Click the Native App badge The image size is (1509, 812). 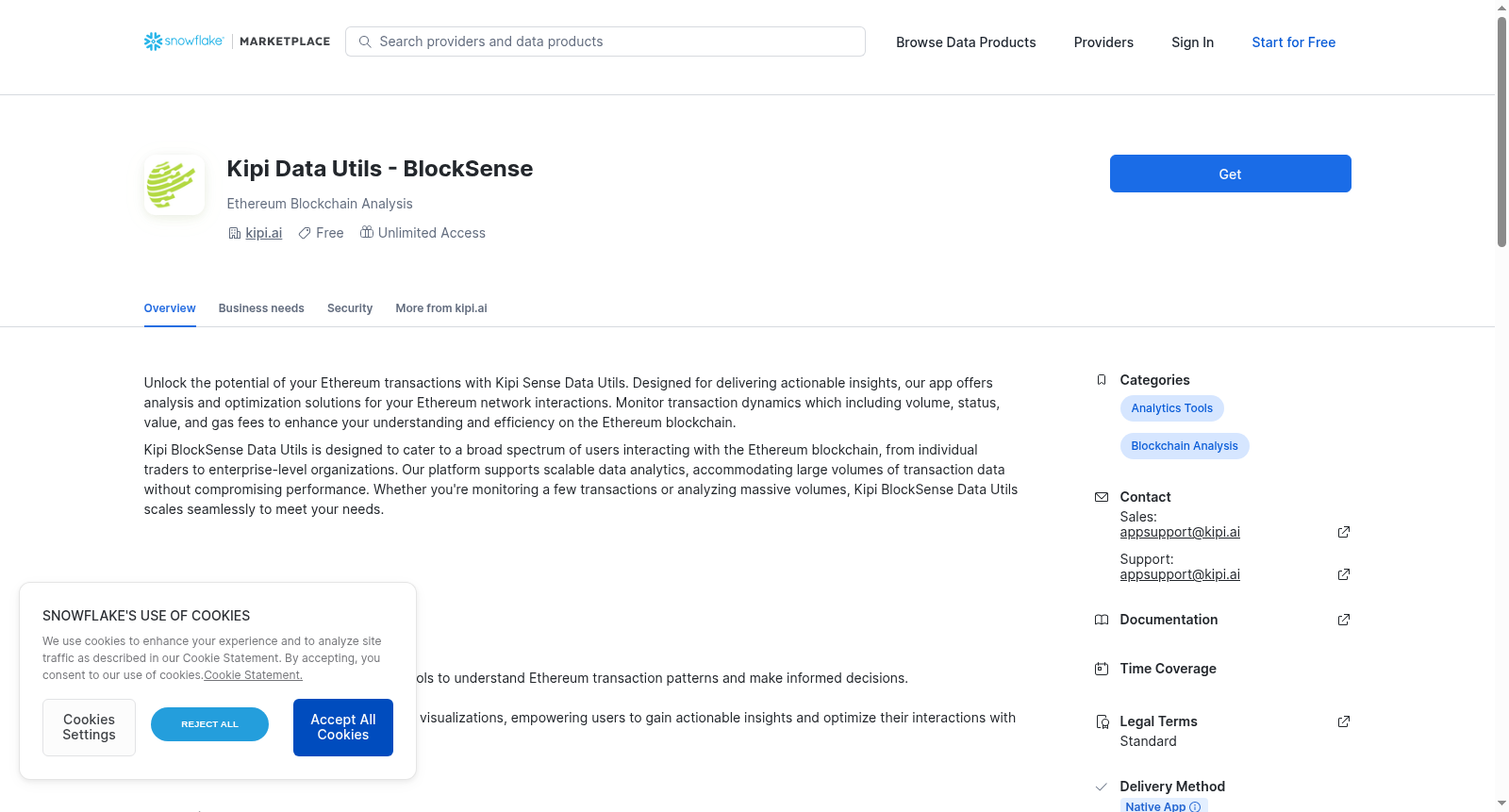pyautogui.click(x=1164, y=806)
